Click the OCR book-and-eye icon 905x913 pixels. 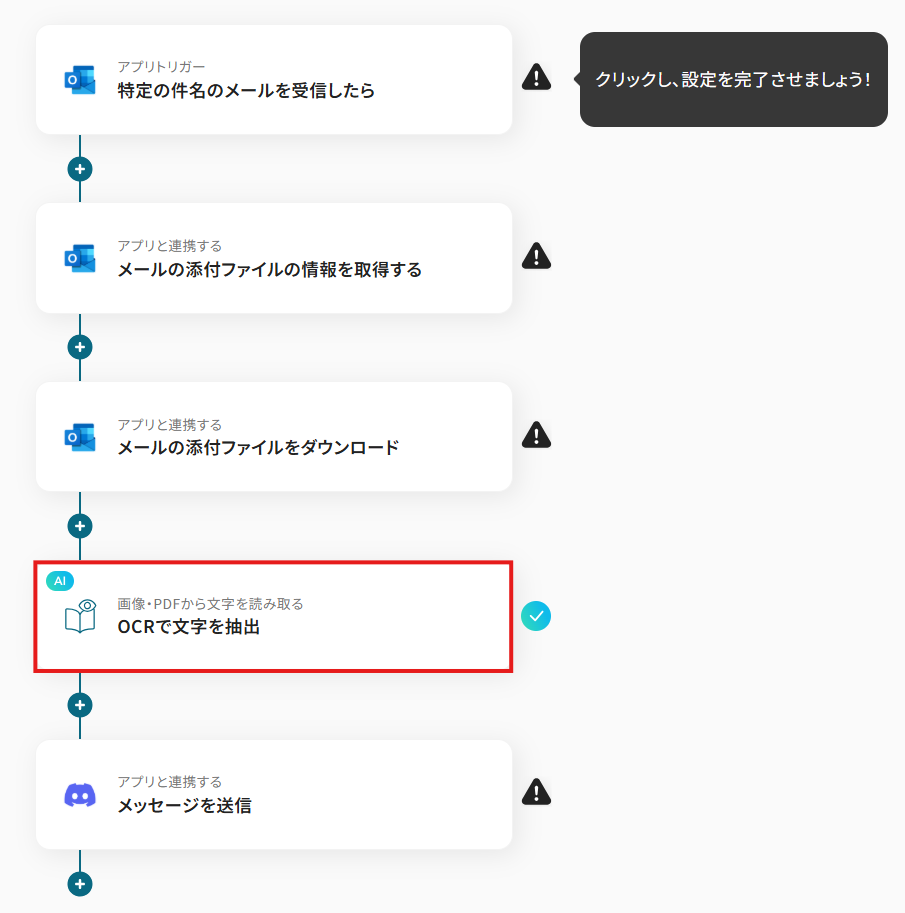pyautogui.click(x=80, y=616)
